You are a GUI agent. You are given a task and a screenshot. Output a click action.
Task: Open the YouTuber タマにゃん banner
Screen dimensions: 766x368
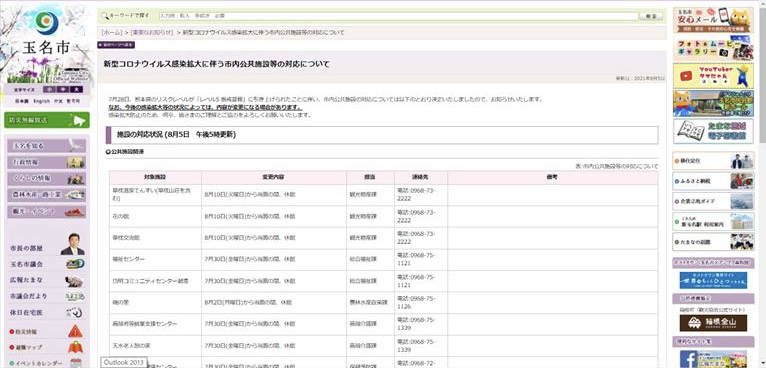click(x=713, y=76)
